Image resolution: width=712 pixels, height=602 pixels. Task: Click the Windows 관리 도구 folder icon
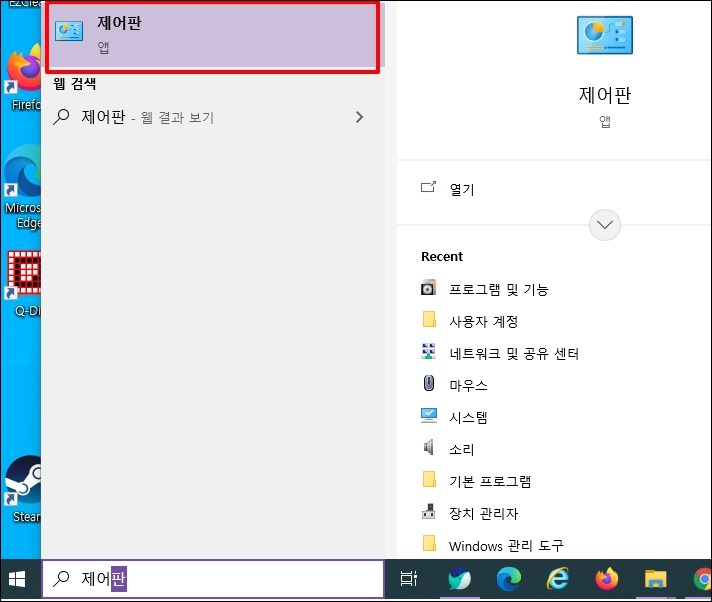coord(429,543)
